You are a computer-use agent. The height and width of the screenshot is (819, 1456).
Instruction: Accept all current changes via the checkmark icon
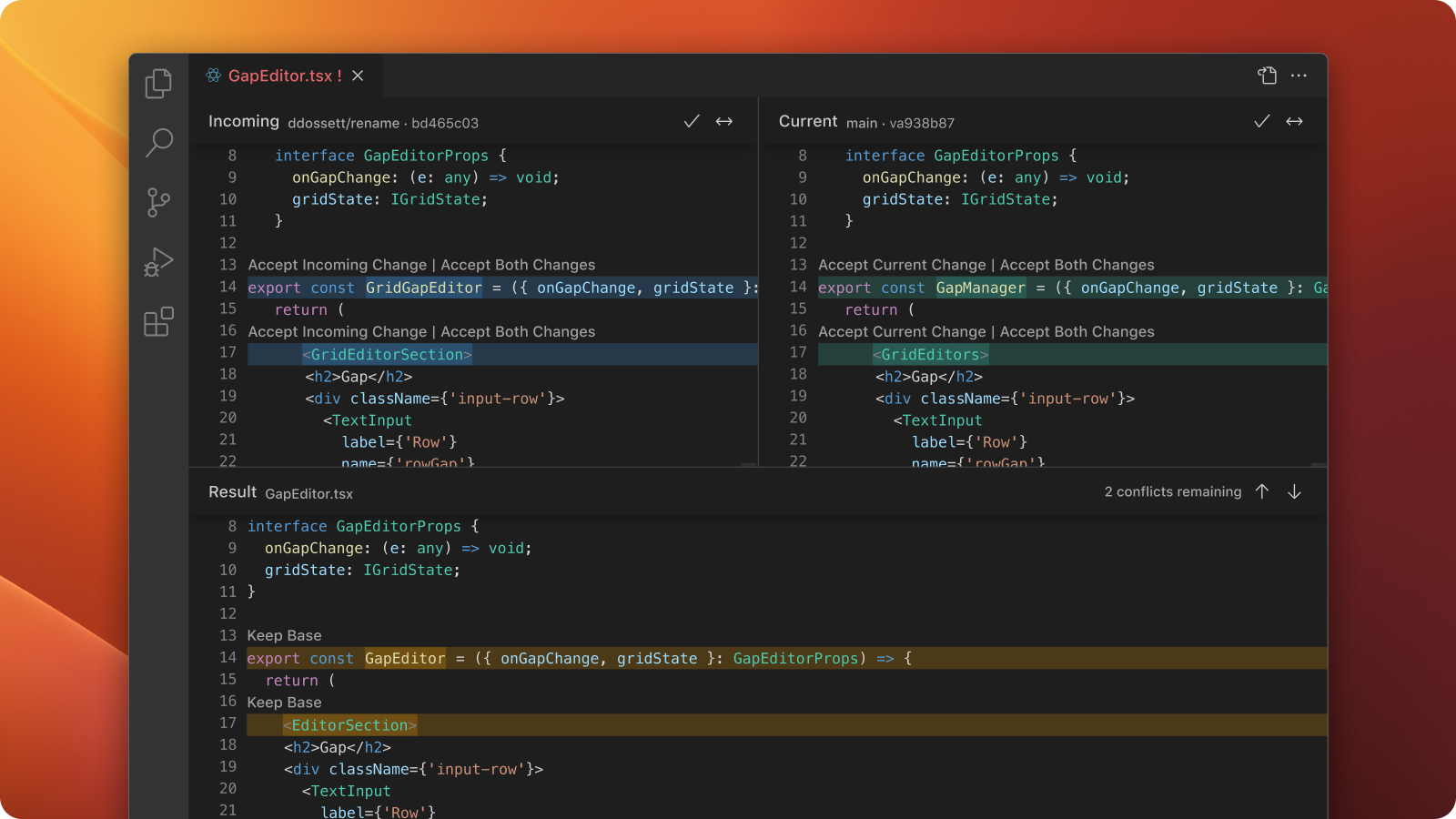[x=1261, y=120]
